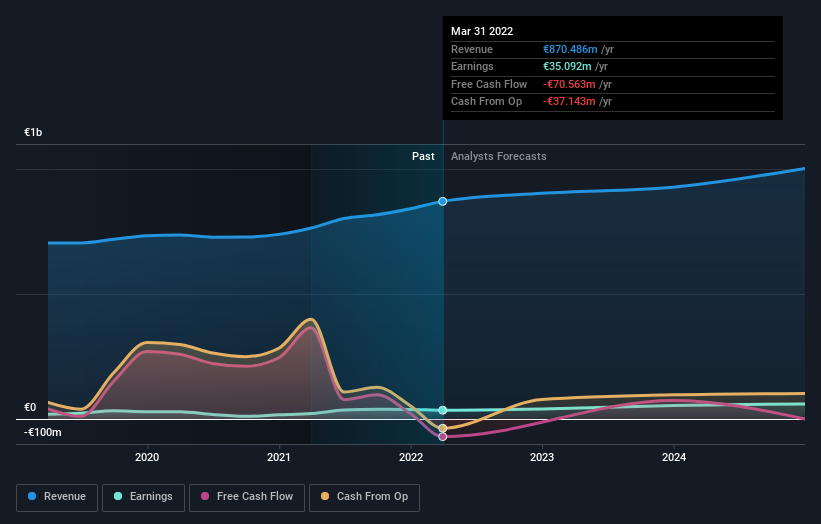Click the -€37.143m cash from op value
The width and height of the screenshot is (821, 524).
coord(569,102)
